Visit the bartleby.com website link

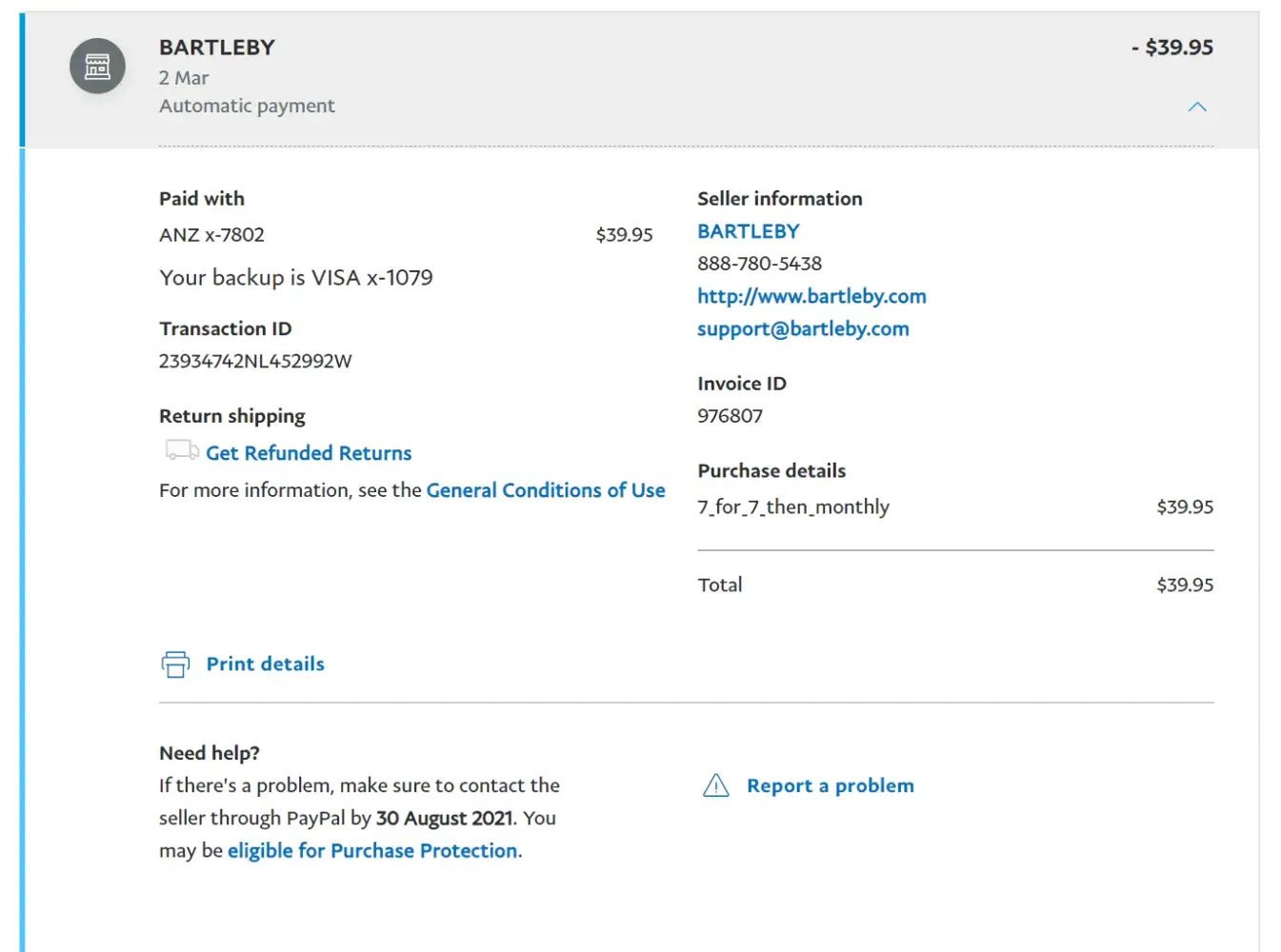pos(811,296)
